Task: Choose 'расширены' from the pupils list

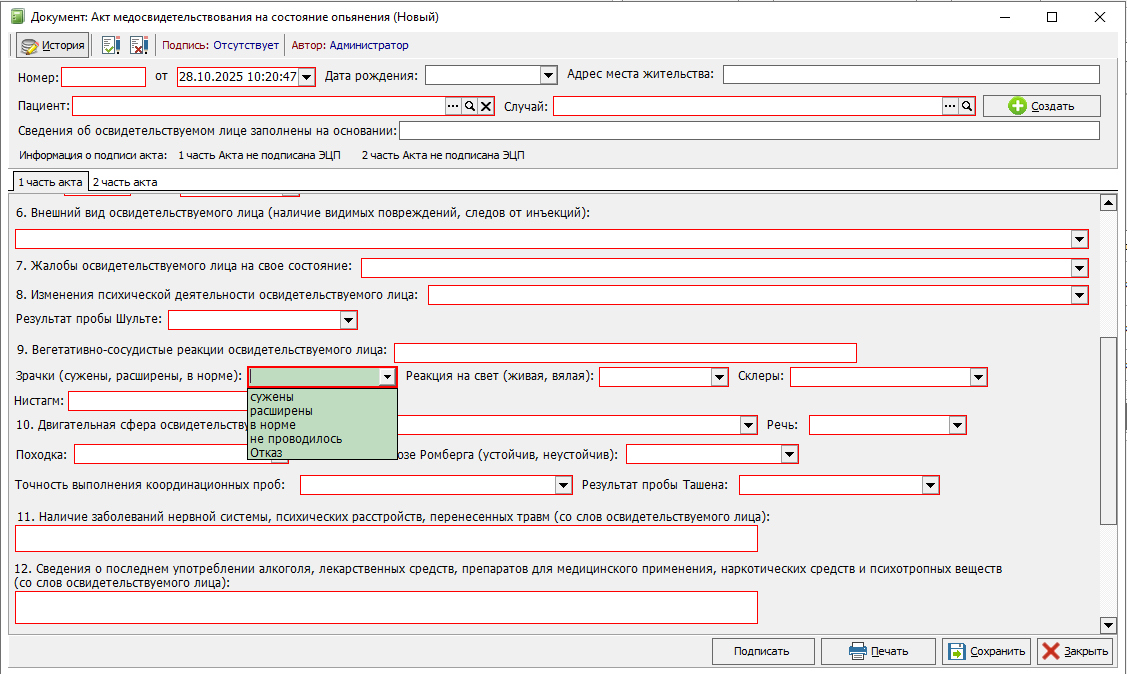Action: 281,411
